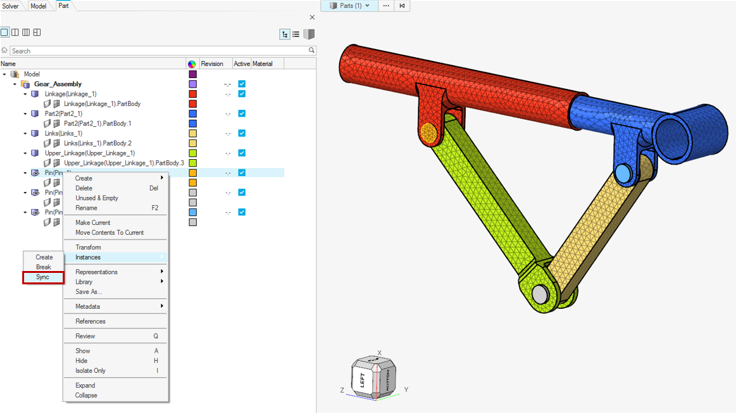The height and width of the screenshot is (413, 736).
Task: Collapse the Upper_Linkage(Upper_Linkage_1) node
Action: pyautogui.click(x=25, y=153)
